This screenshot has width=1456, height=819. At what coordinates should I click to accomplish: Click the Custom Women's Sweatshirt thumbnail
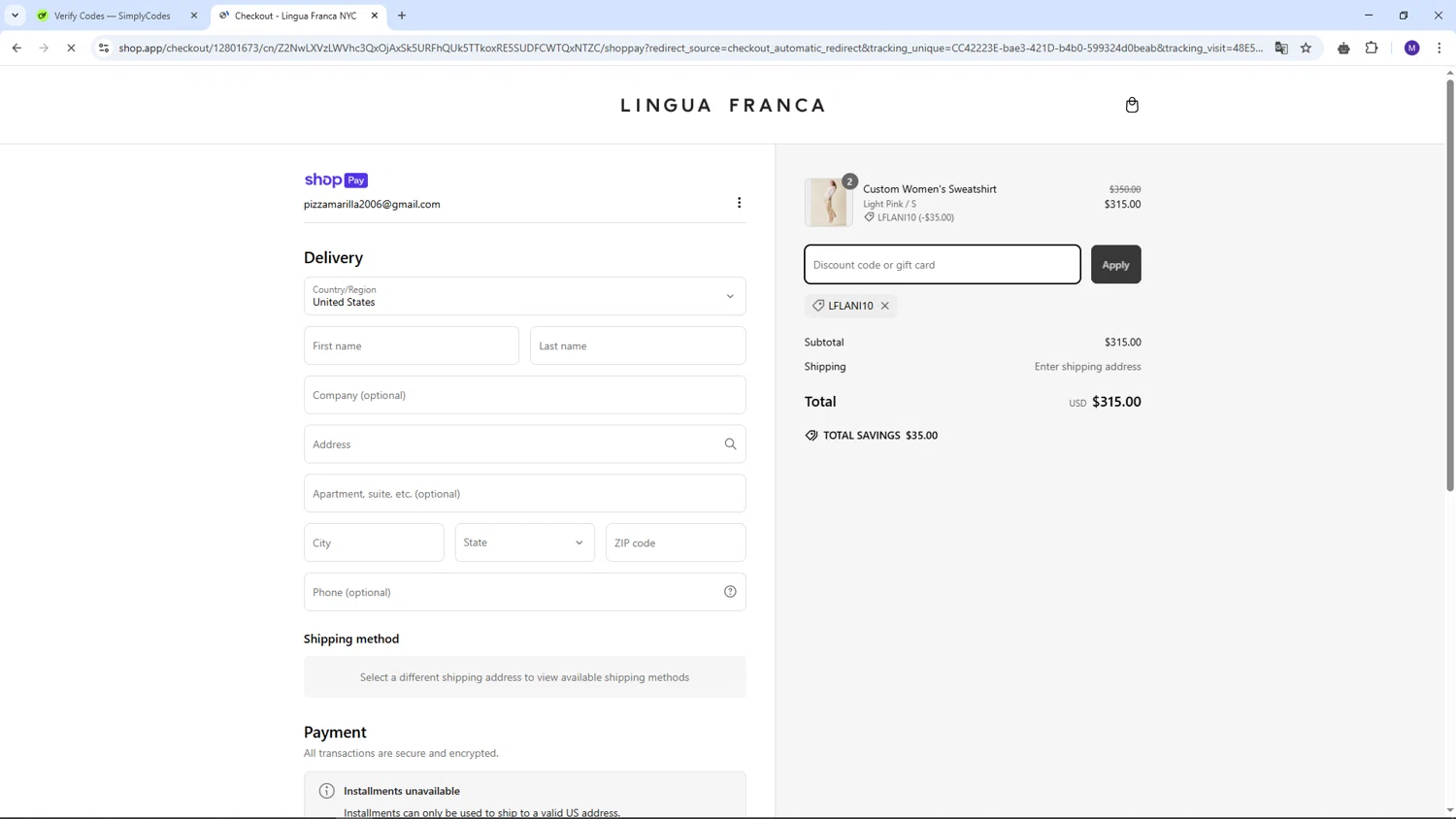[828, 202]
